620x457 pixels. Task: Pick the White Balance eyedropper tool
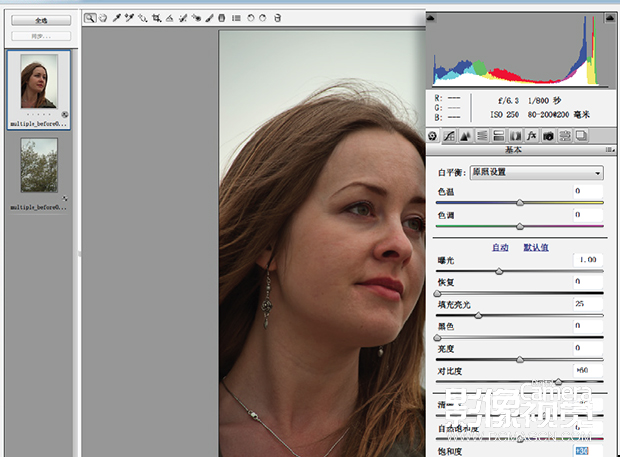click(116, 18)
